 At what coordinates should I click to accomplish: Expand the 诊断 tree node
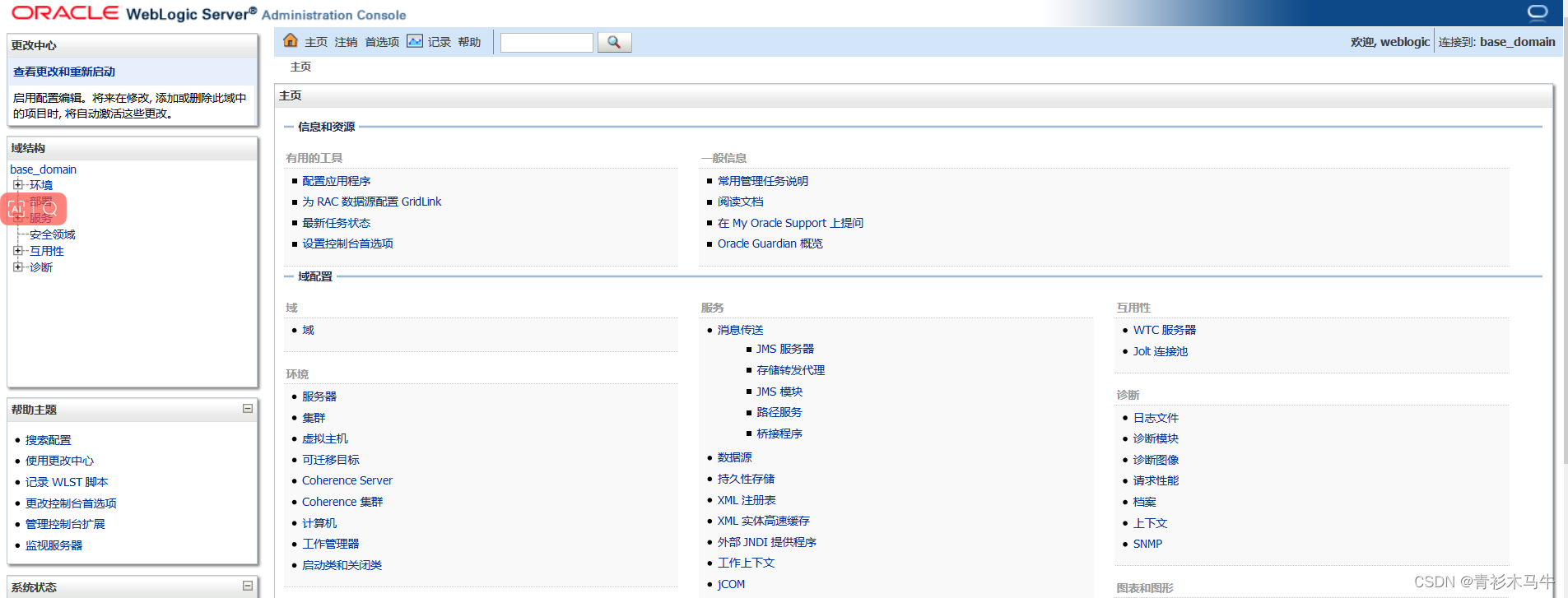click(x=17, y=267)
